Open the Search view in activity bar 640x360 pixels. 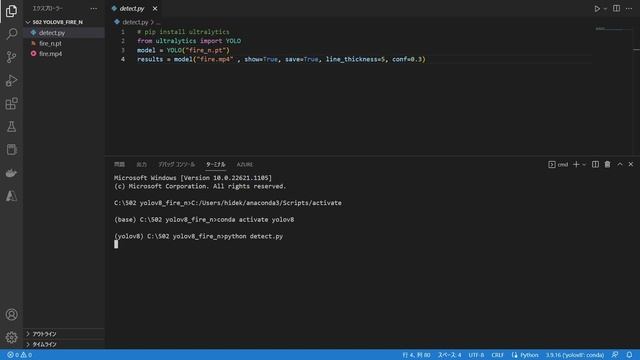click(x=11, y=34)
